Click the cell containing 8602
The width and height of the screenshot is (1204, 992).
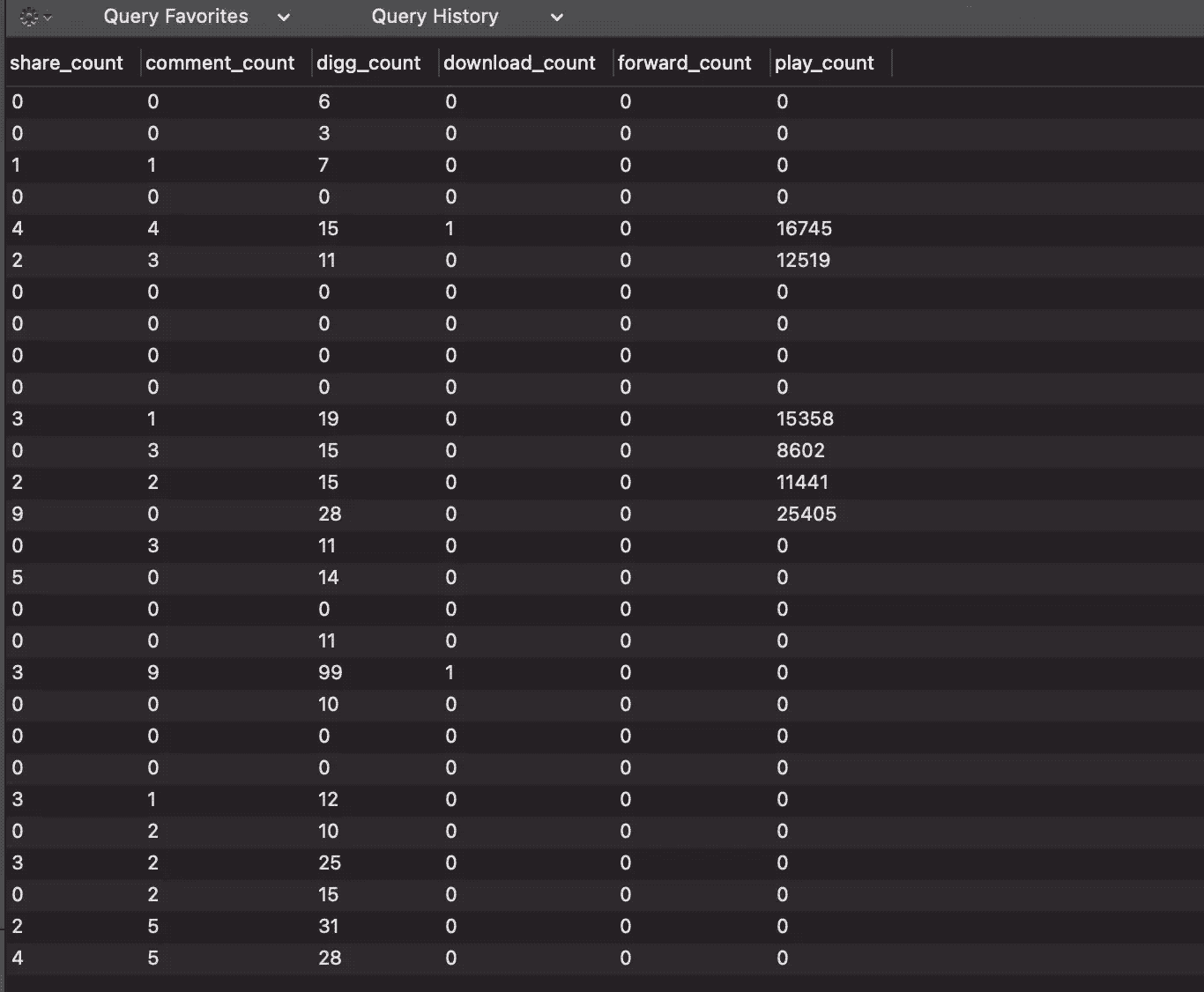800,451
